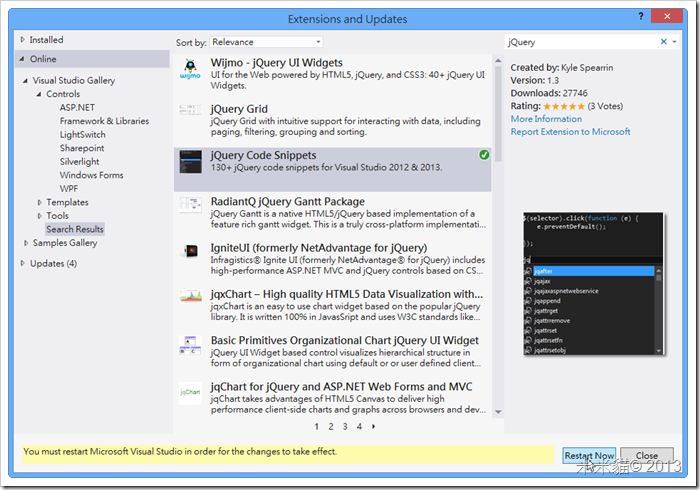The image size is (700, 490).
Task: Select the RadiantQ jQuery Gantt Package title
Action: [x=288, y=202]
